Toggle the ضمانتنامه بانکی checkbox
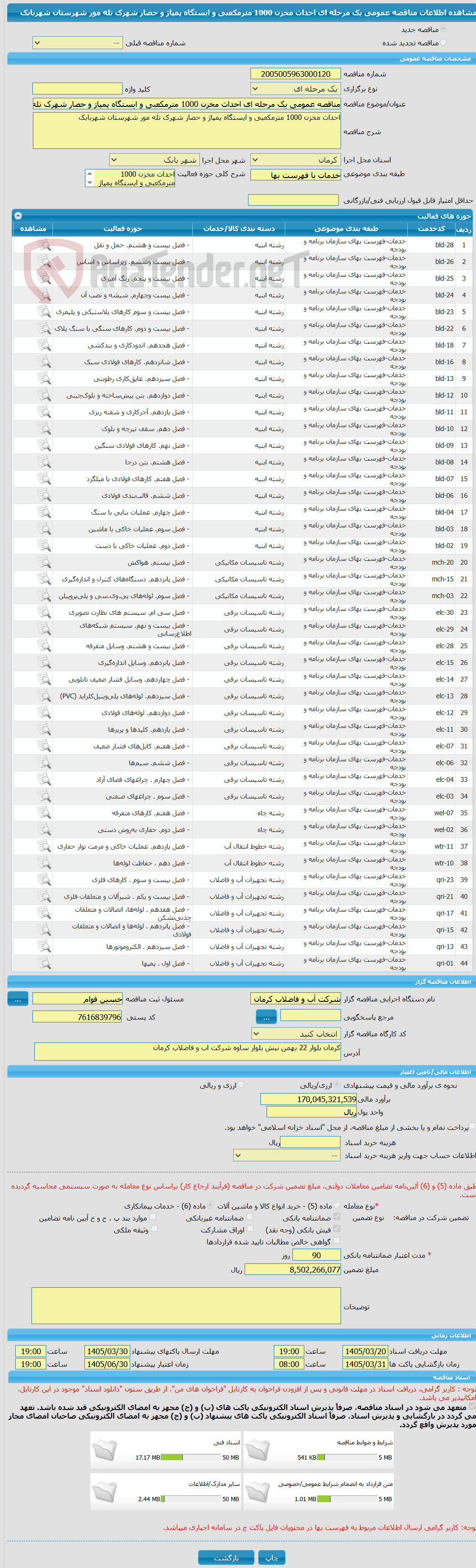 (337, 1216)
